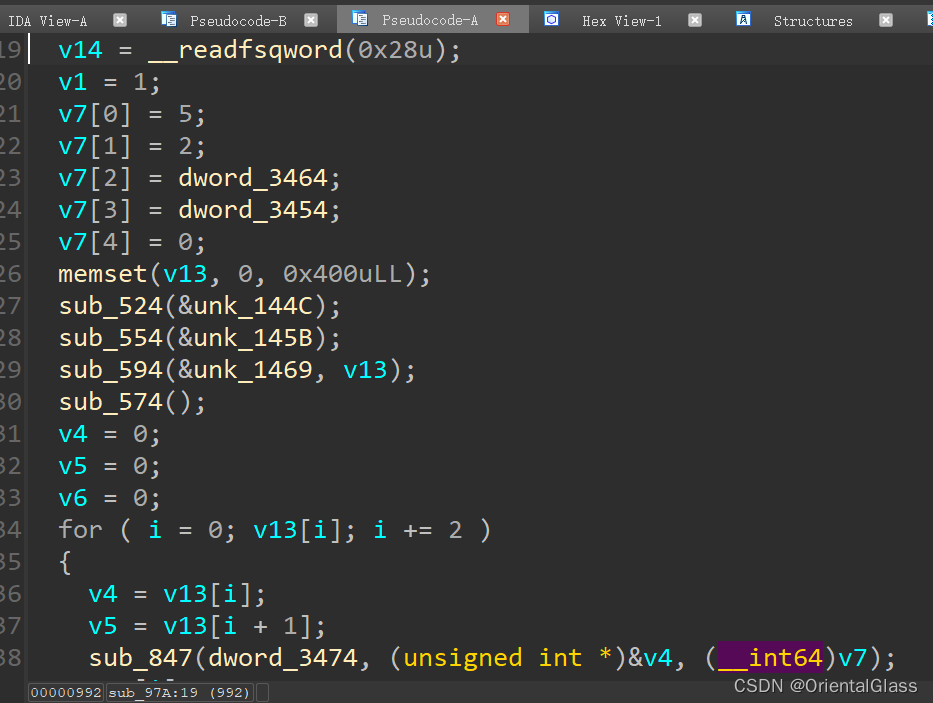Select v5 on line 32
Viewport: 933px width, 703px height.
(73, 466)
